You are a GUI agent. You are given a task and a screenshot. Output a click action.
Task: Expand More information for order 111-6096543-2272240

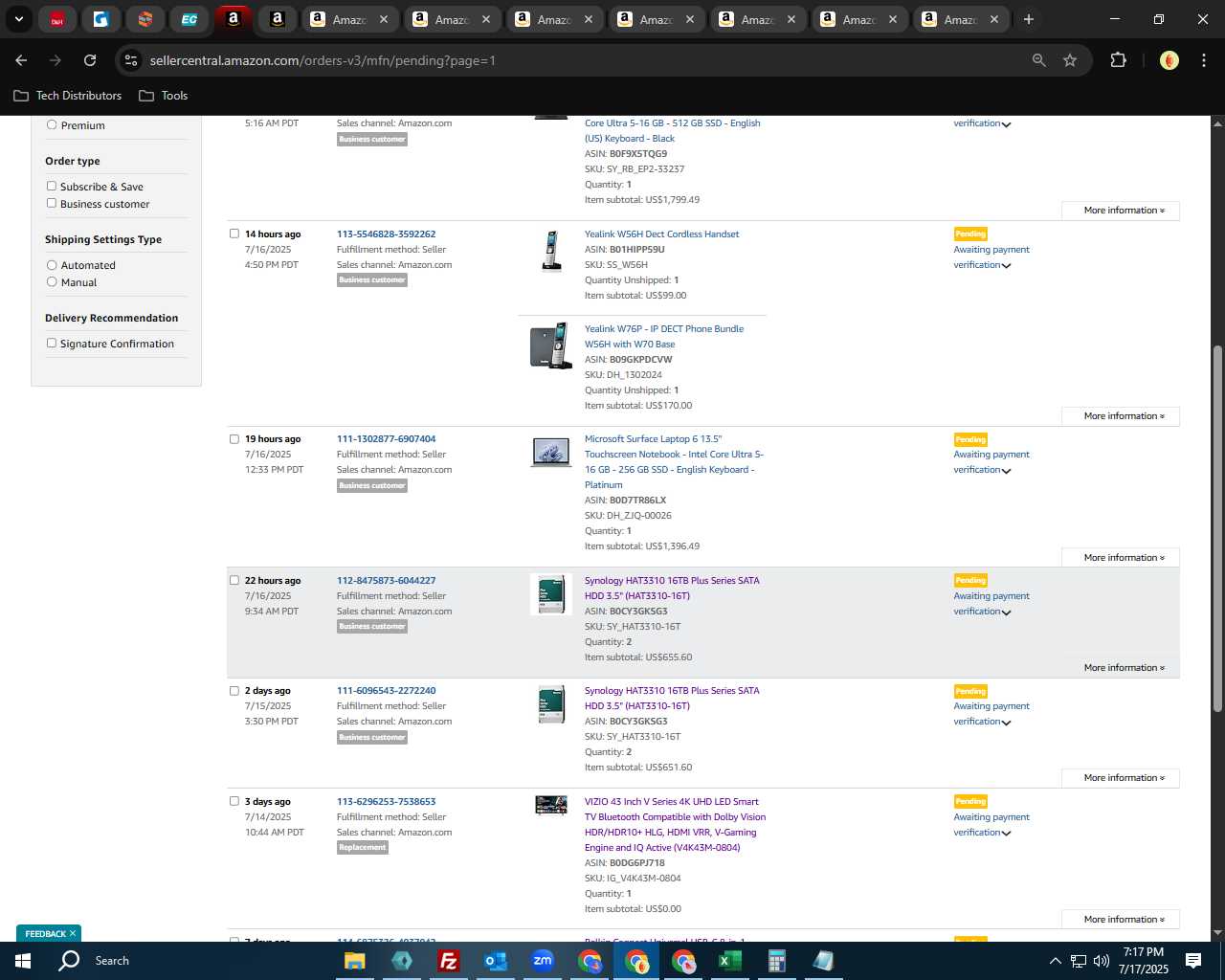pos(1121,778)
